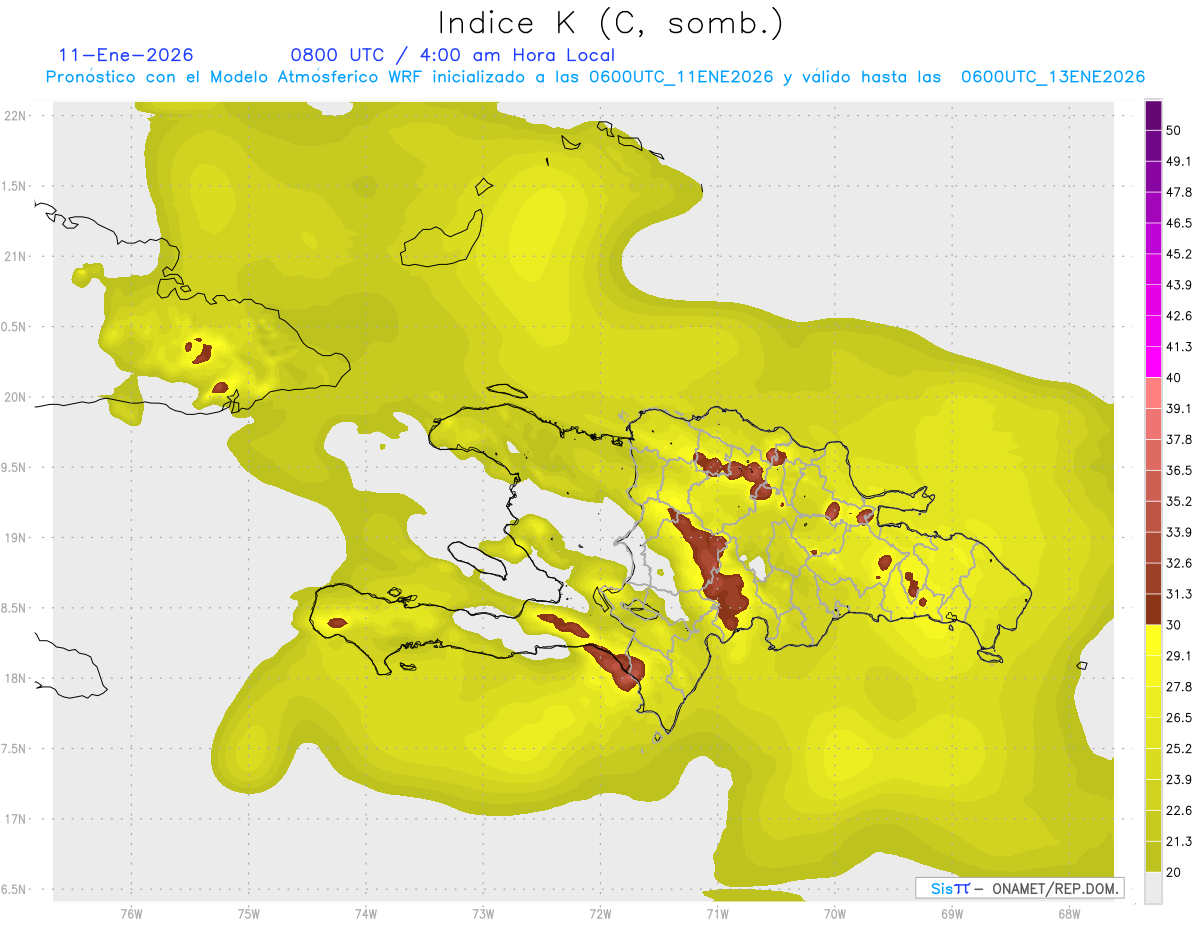The image size is (1200, 927).
Task: Click the "0800 UTC / 4:00 am Hora Local" text
Action: point(452,55)
